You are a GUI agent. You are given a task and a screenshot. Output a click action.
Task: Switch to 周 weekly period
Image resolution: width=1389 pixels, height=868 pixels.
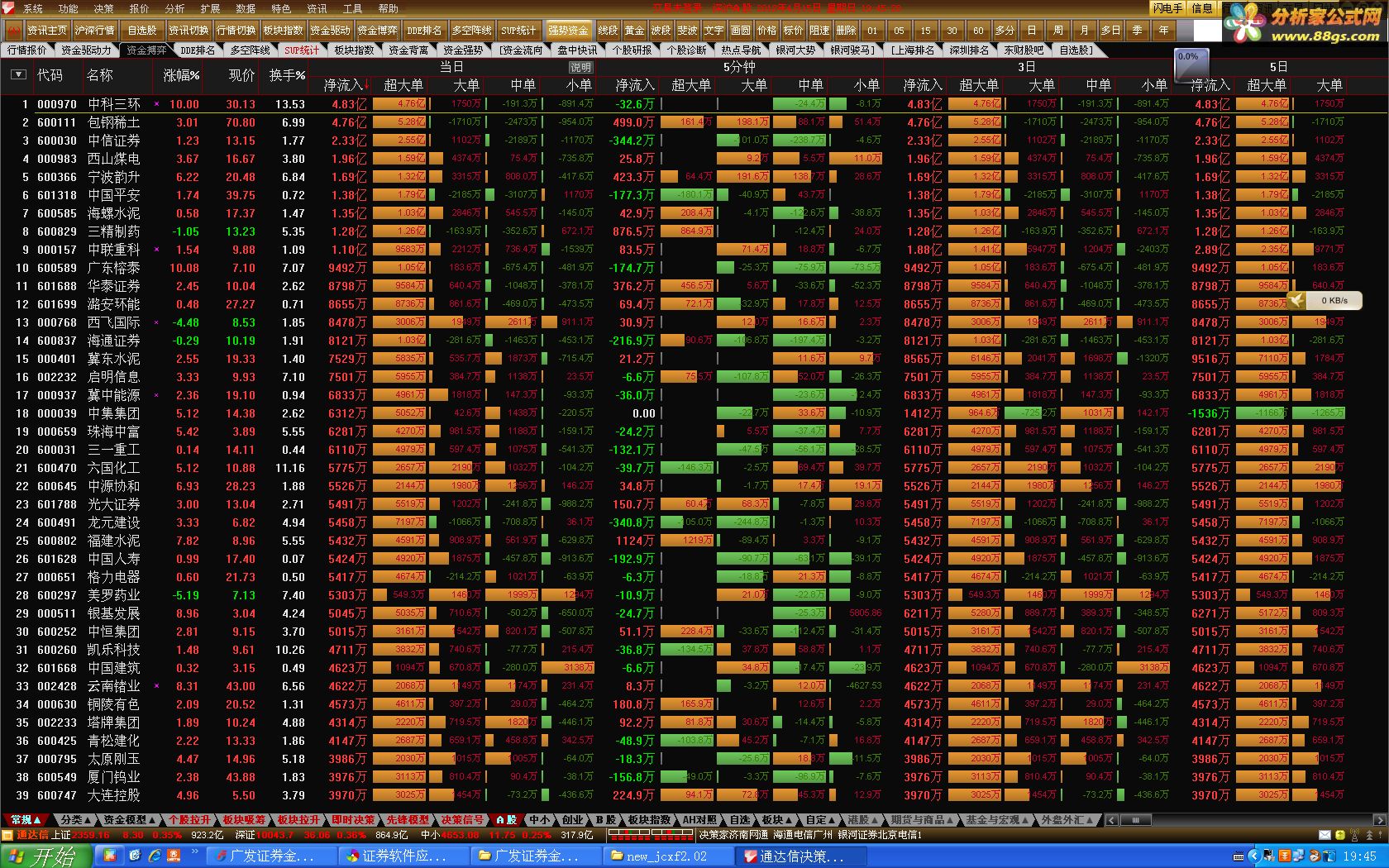coord(1057,31)
